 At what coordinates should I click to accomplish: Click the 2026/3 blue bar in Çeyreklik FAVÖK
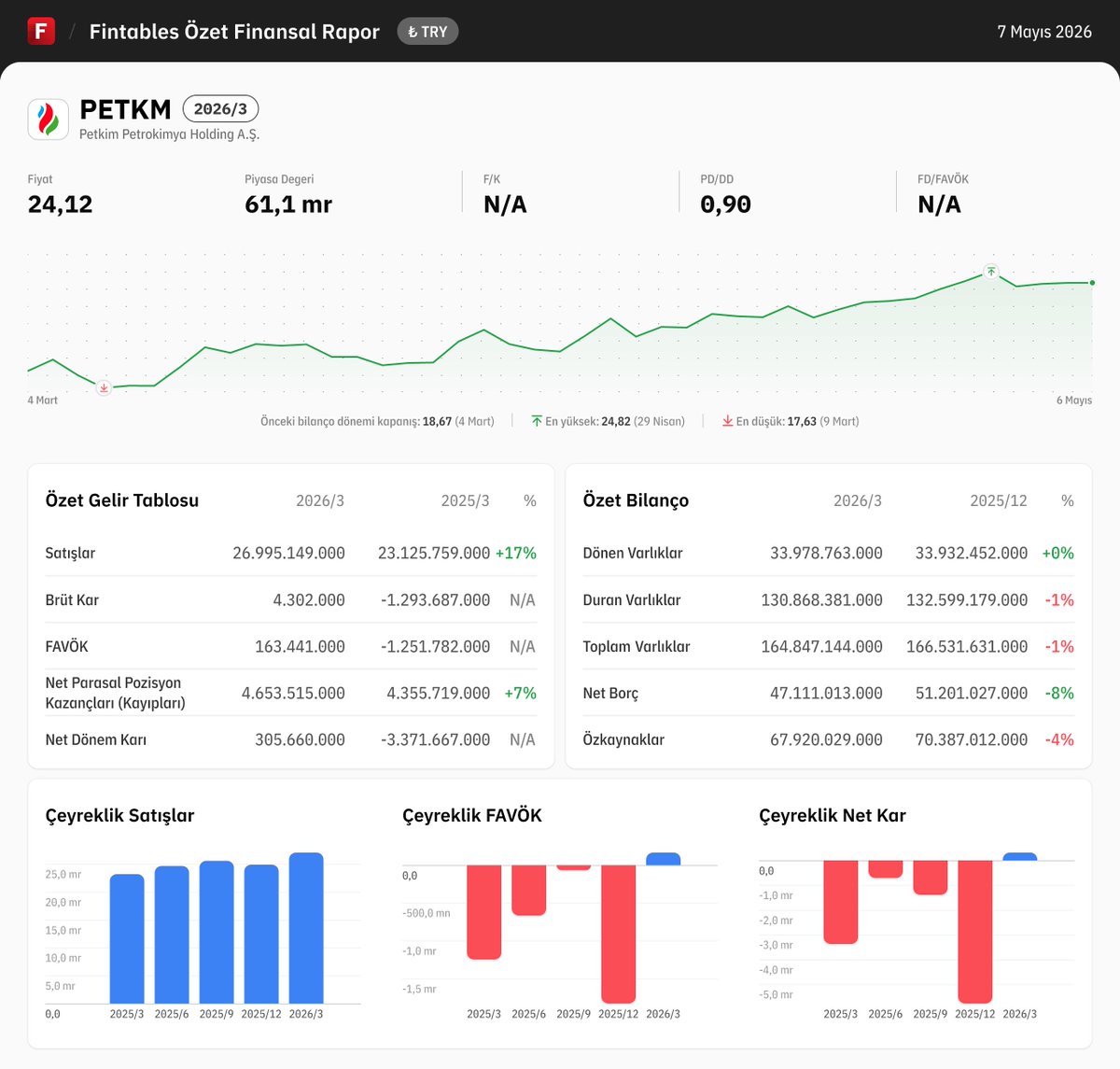pyautogui.click(x=664, y=859)
